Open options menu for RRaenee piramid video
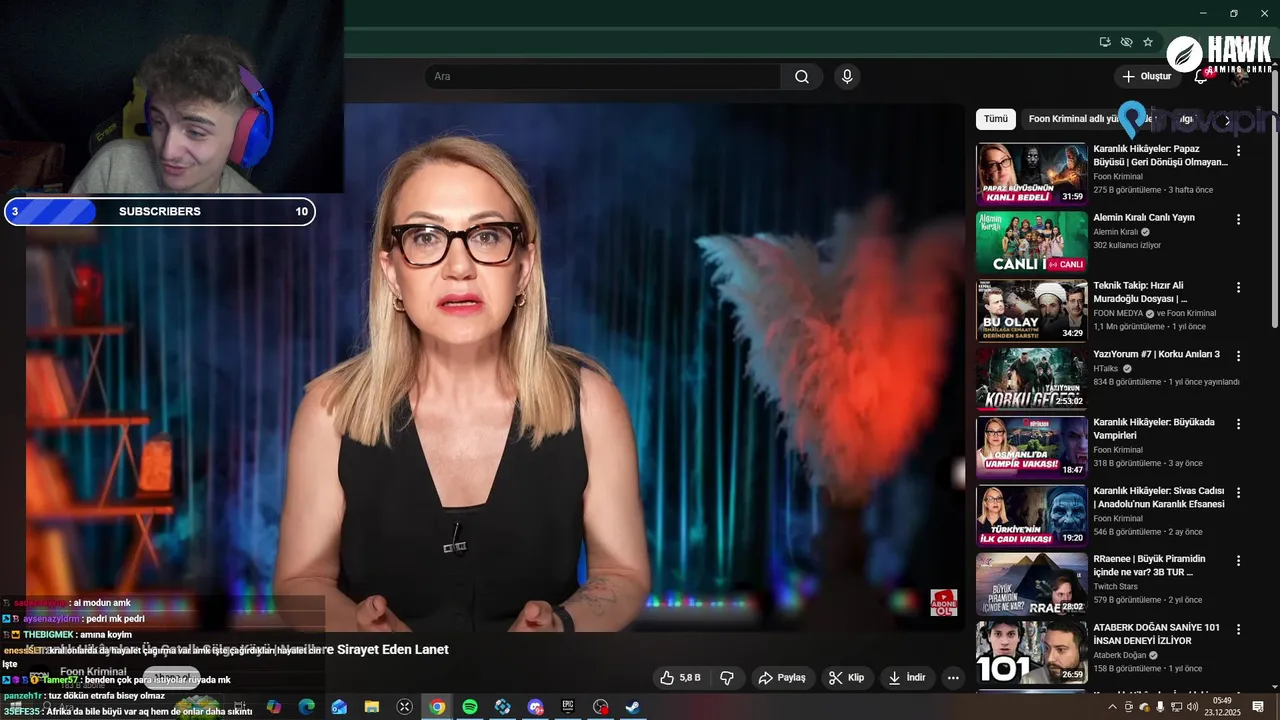The image size is (1280, 720). [1238, 561]
